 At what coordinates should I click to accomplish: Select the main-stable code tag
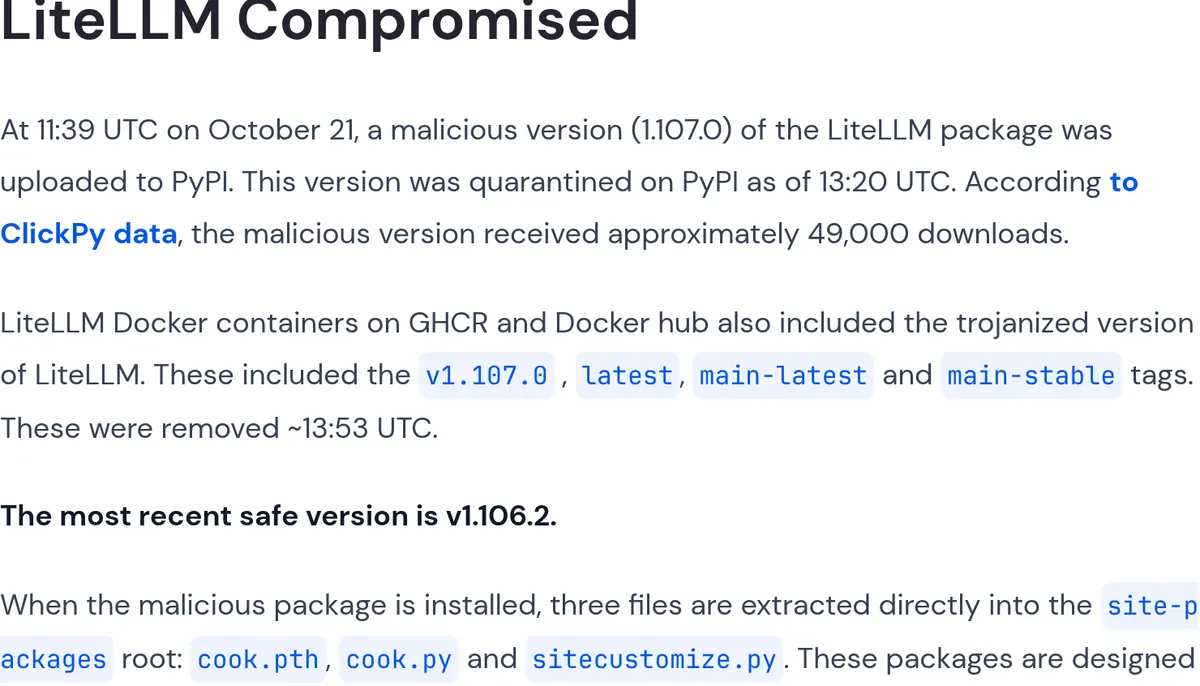[x=1031, y=376]
